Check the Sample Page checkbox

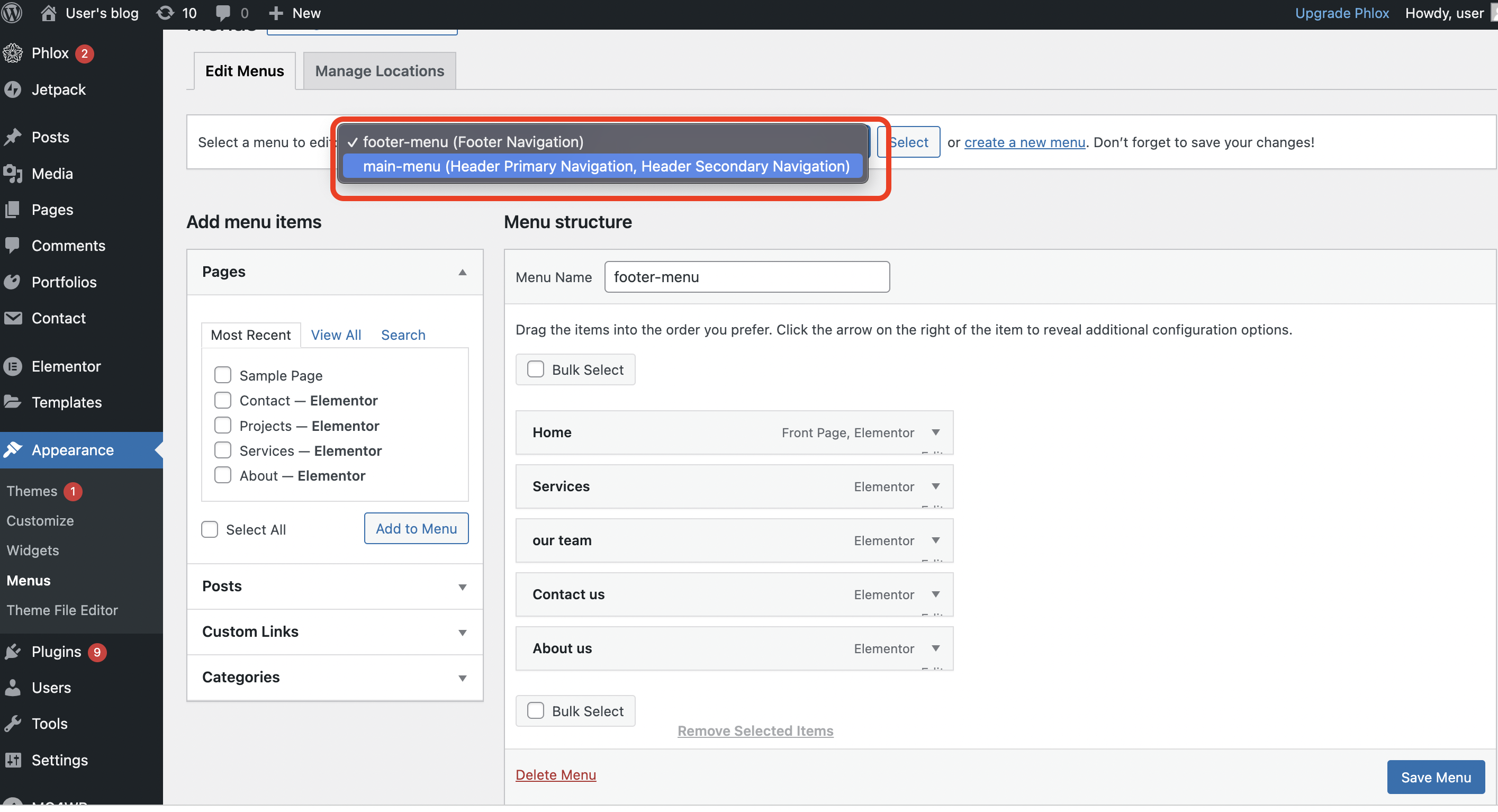223,375
